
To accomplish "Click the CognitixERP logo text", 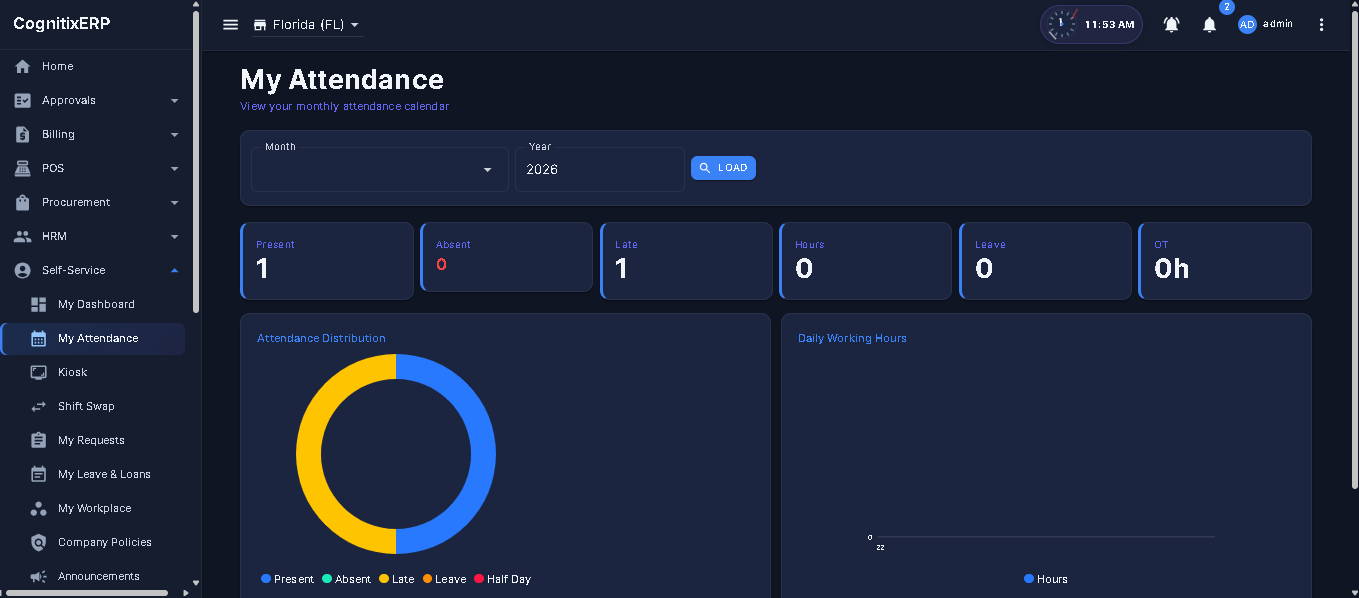I will coord(62,24).
